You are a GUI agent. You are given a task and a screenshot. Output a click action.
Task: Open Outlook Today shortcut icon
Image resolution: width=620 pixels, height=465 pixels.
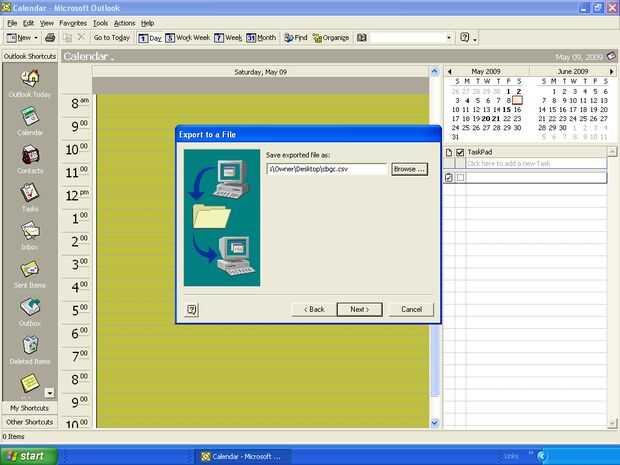pos(30,78)
